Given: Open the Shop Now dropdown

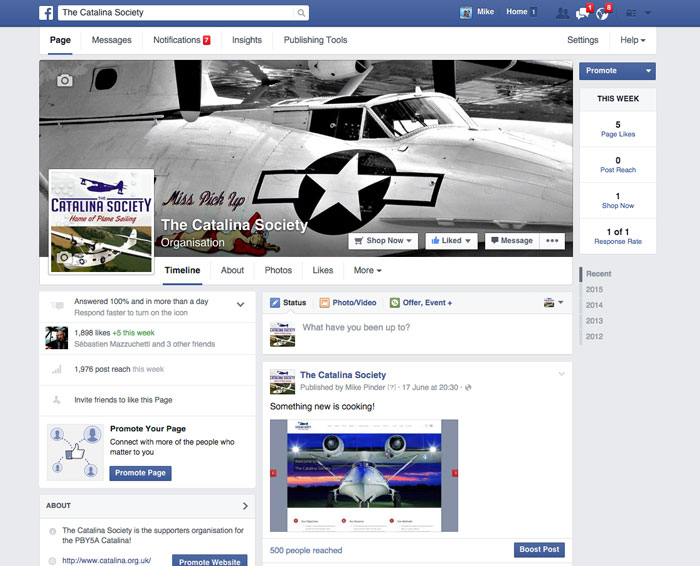Looking at the screenshot, I should click(383, 241).
